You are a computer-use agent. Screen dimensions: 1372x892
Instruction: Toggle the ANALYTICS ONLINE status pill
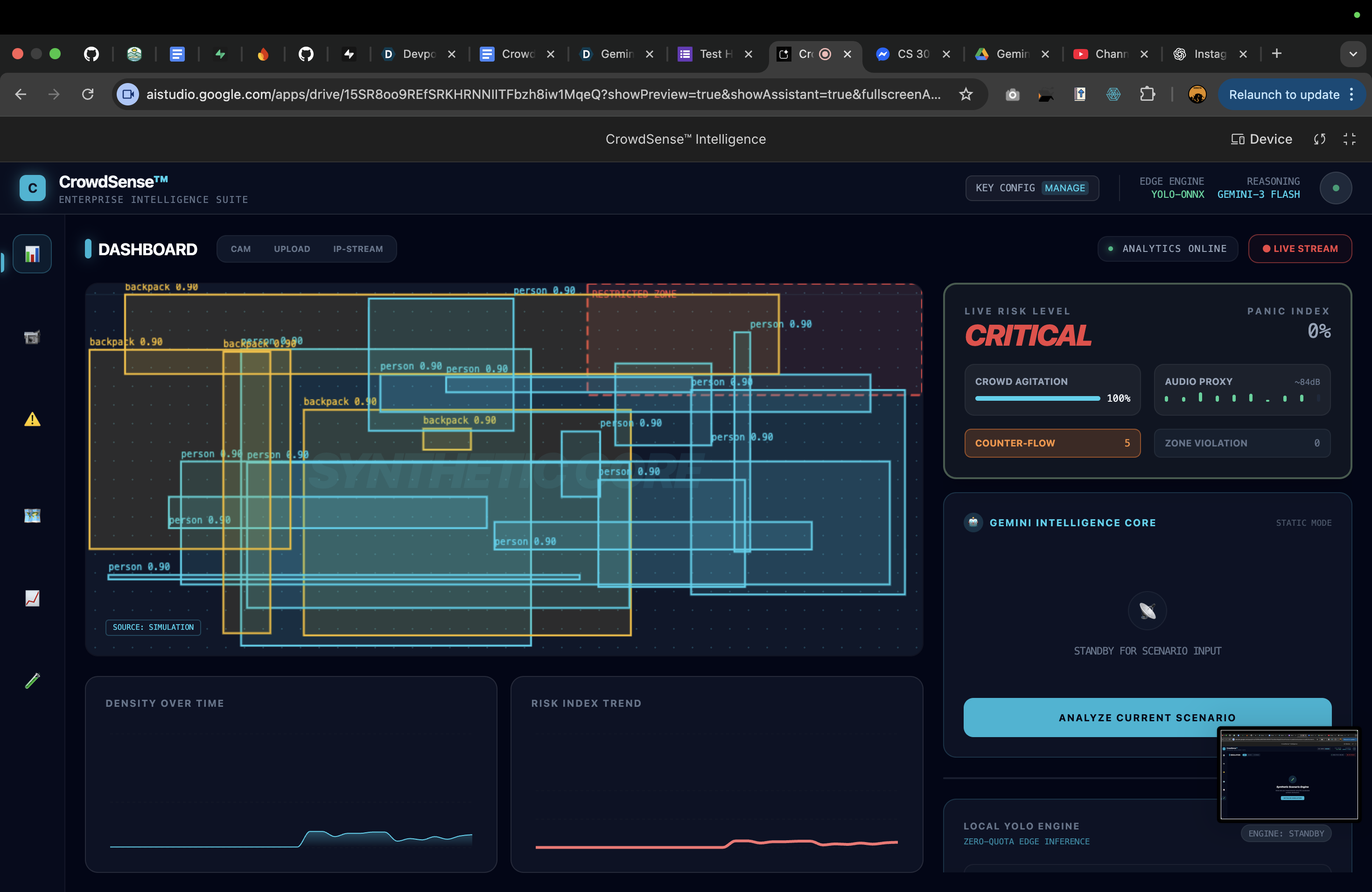point(1167,249)
